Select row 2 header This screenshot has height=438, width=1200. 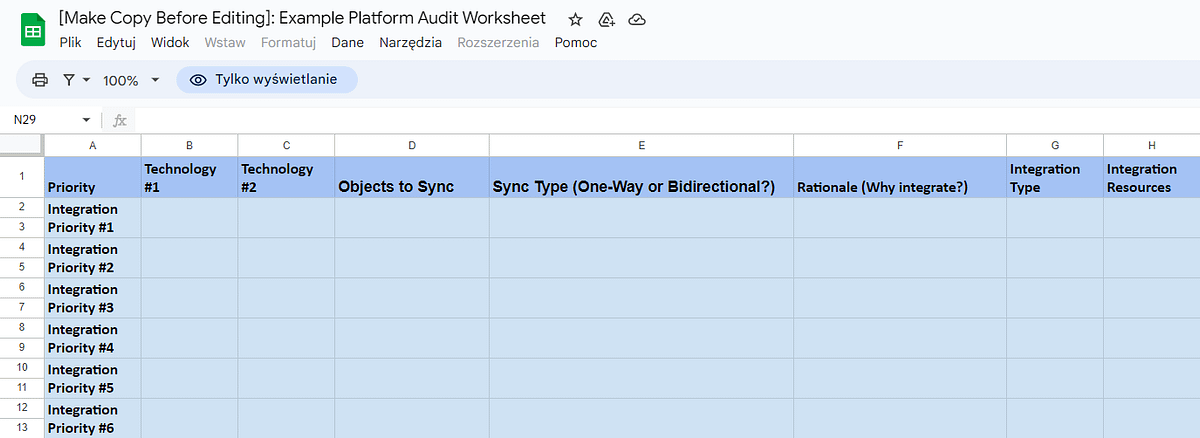point(22,207)
